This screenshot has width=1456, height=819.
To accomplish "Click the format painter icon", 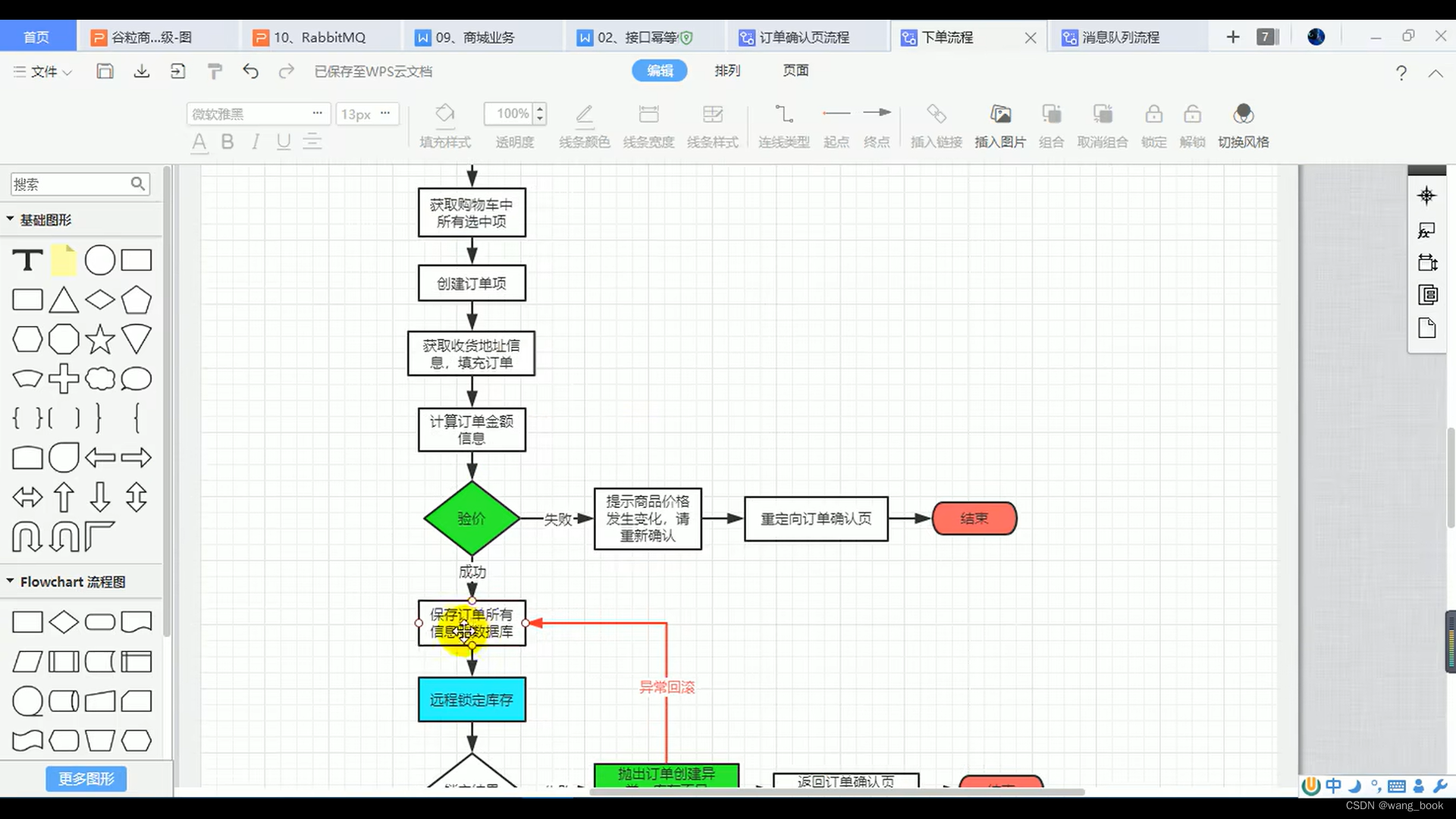I will [x=215, y=71].
